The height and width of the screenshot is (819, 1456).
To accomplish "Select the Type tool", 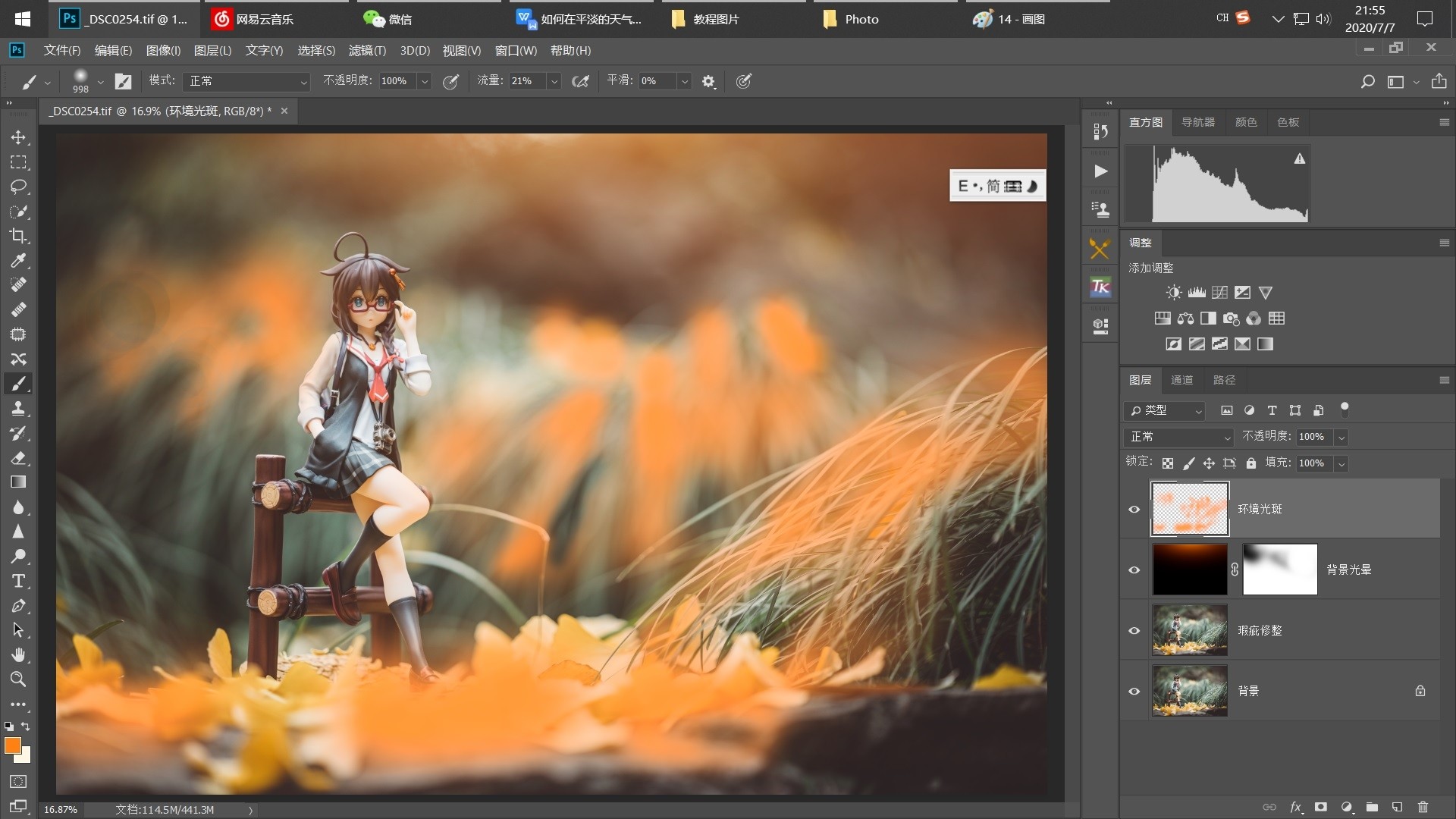I will [18, 581].
